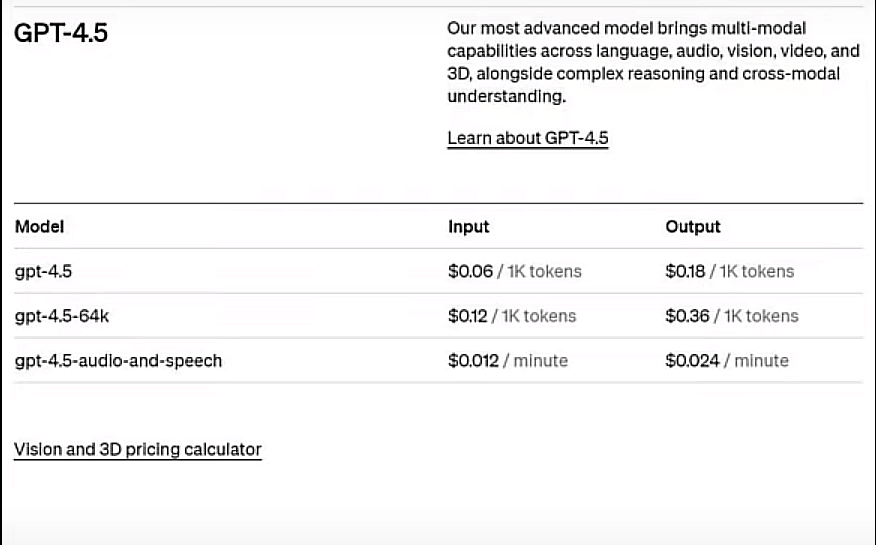Viewport: 876px width, 545px height.
Task: Click the gpt-4.5-64k model name
Action: click(x=61, y=316)
